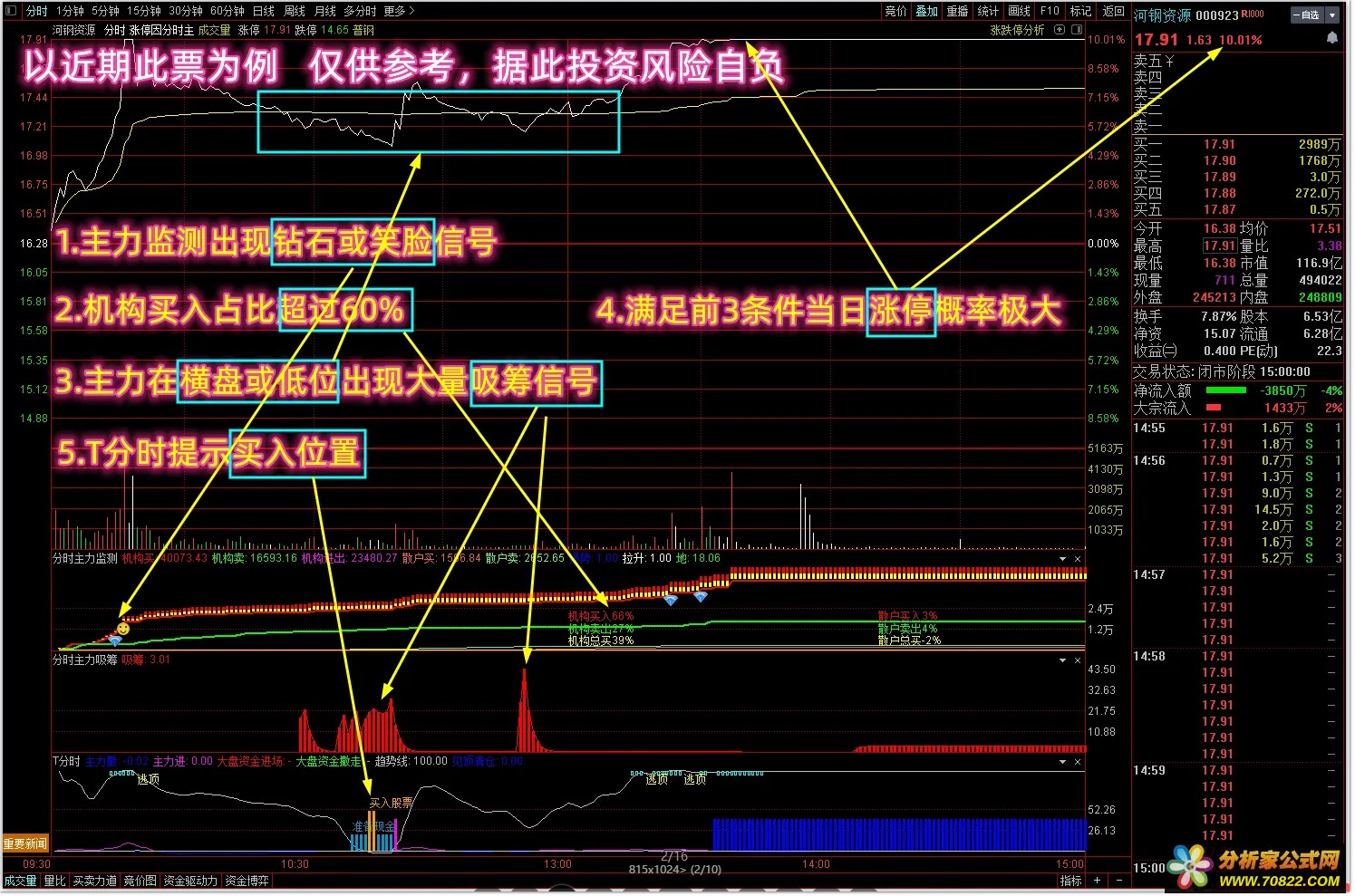Close the T分时 indicator panel

[x=1078, y=762]
